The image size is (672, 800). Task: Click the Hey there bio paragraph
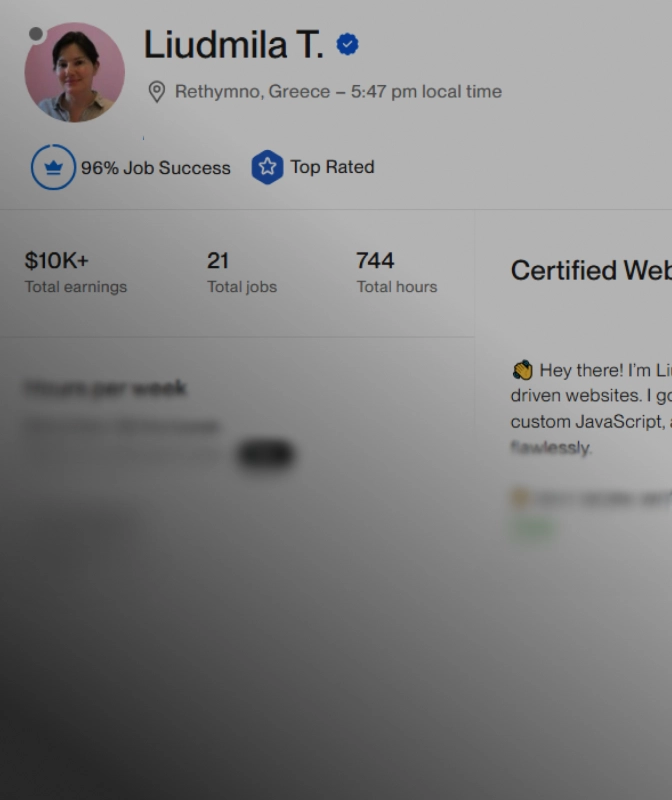[590, 408]
